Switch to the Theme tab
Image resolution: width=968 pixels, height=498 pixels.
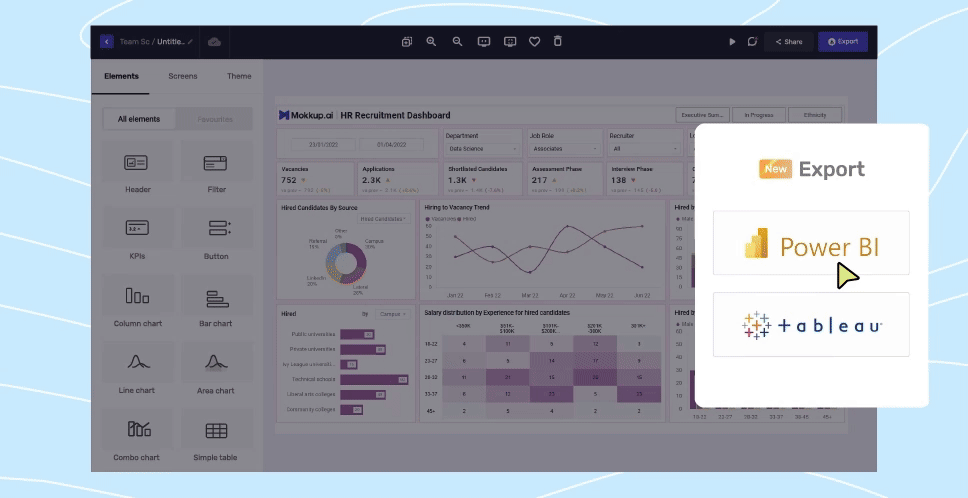click(x=239, y=76)
